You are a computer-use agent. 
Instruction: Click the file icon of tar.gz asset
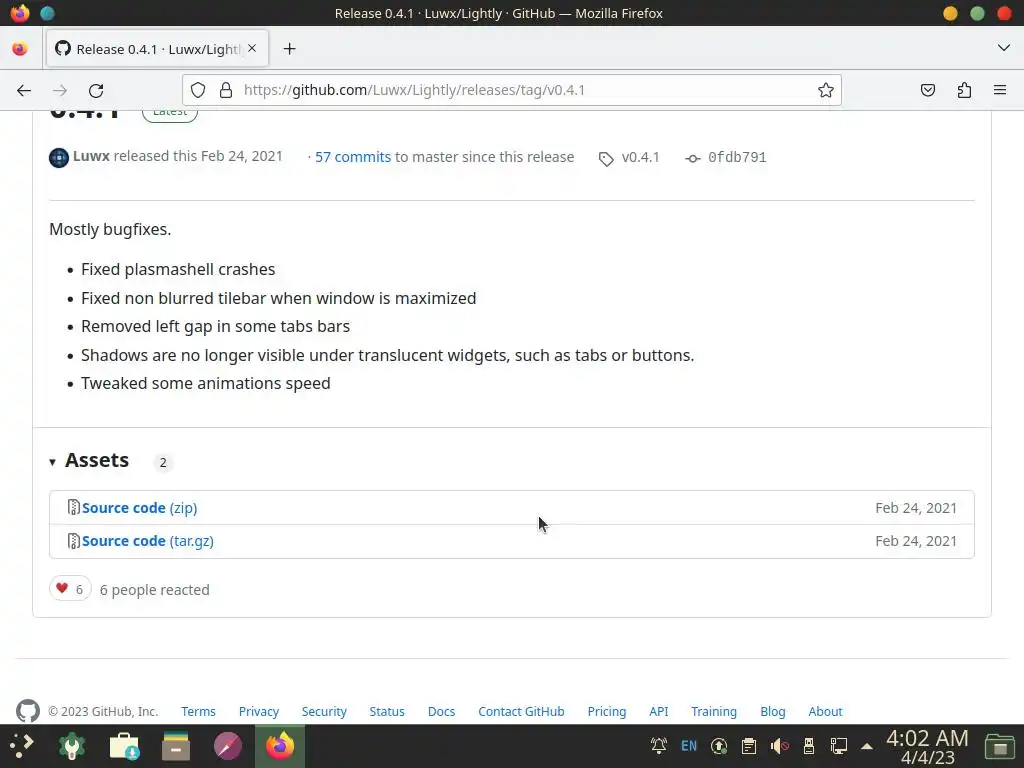pos(74,541)
